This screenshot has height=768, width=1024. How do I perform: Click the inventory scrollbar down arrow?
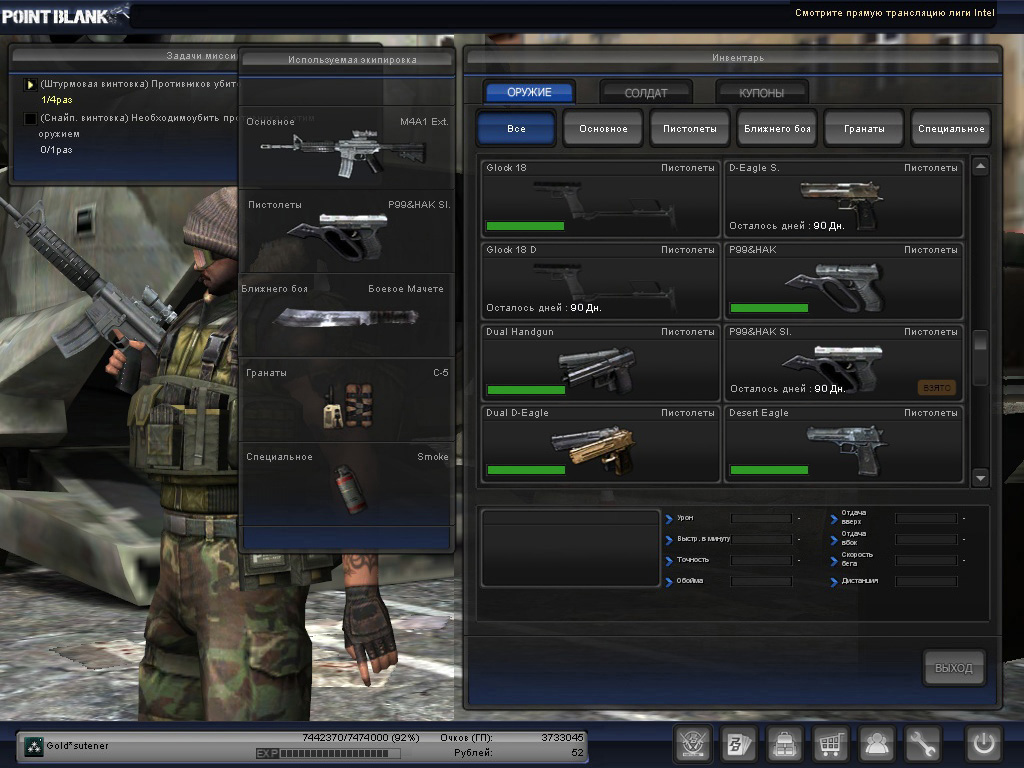tap(980, 478)
